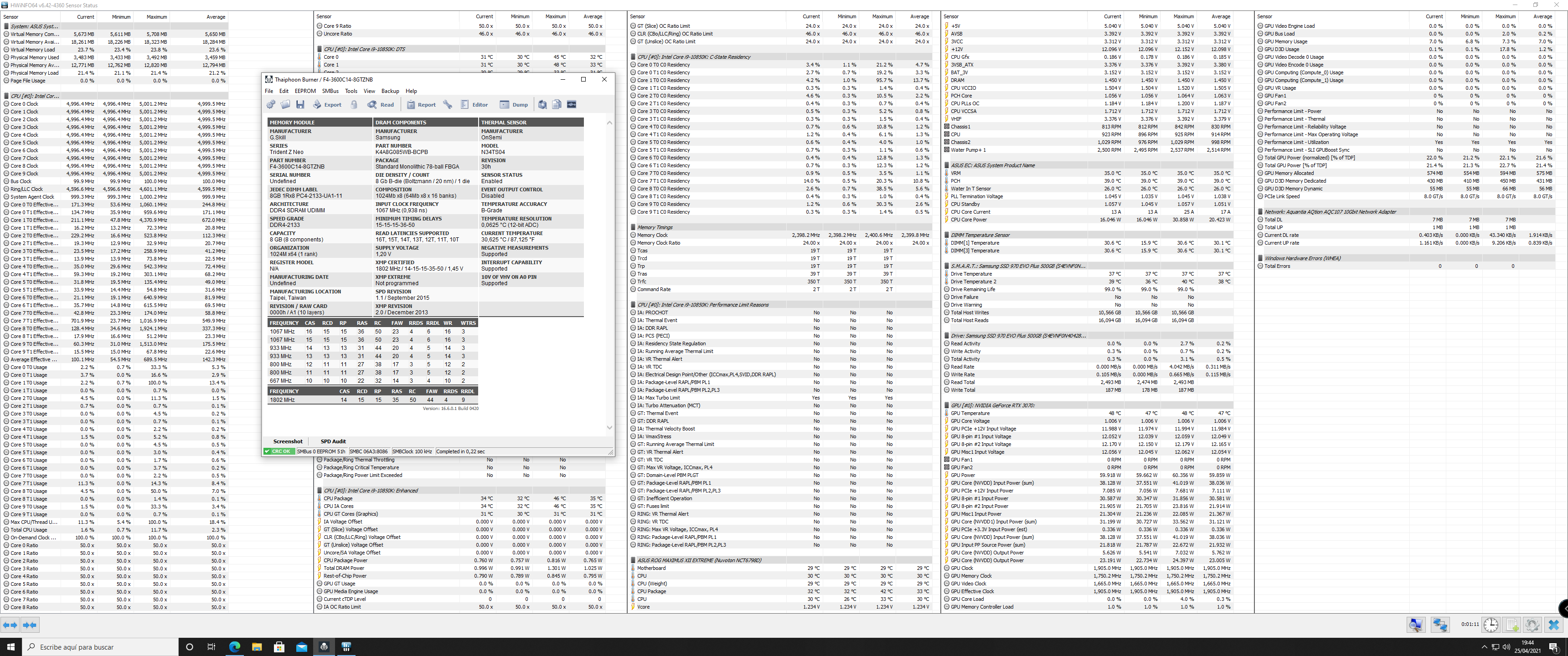Open the gears settings icon in Thaiphoon Burner

tap(271, 105)
